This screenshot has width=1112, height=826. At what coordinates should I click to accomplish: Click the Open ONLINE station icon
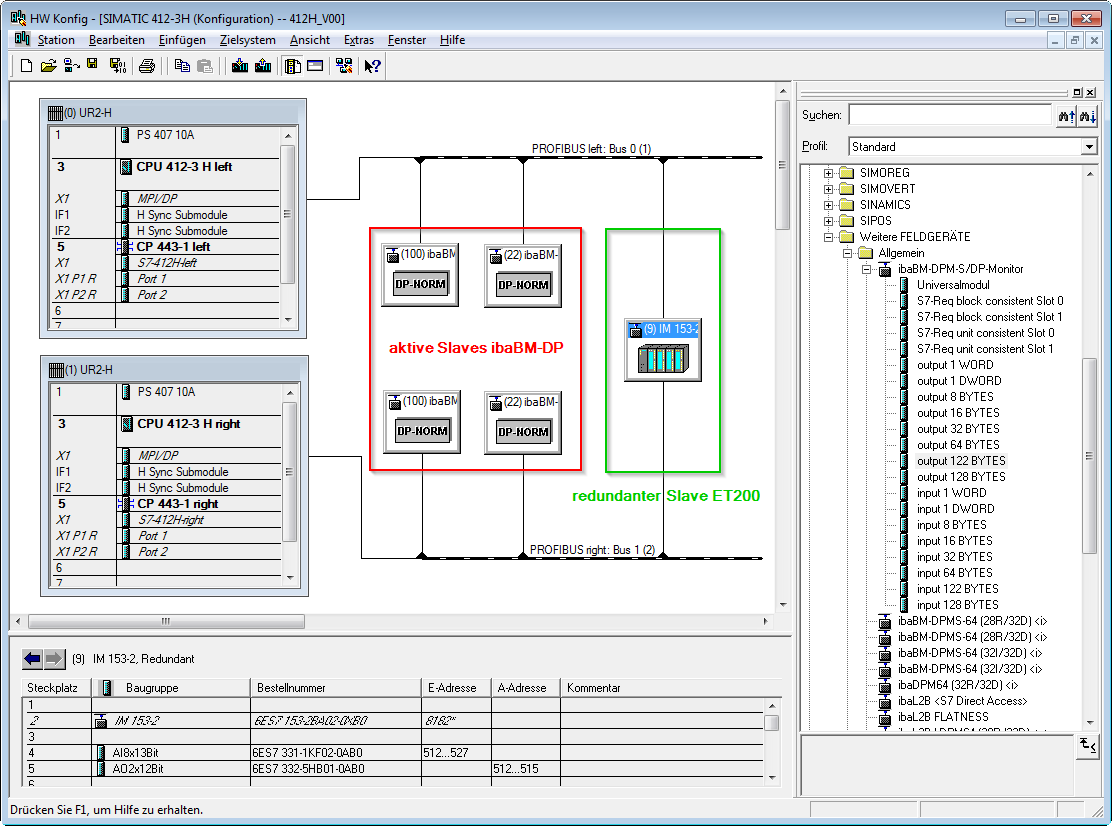pos(71,66)
